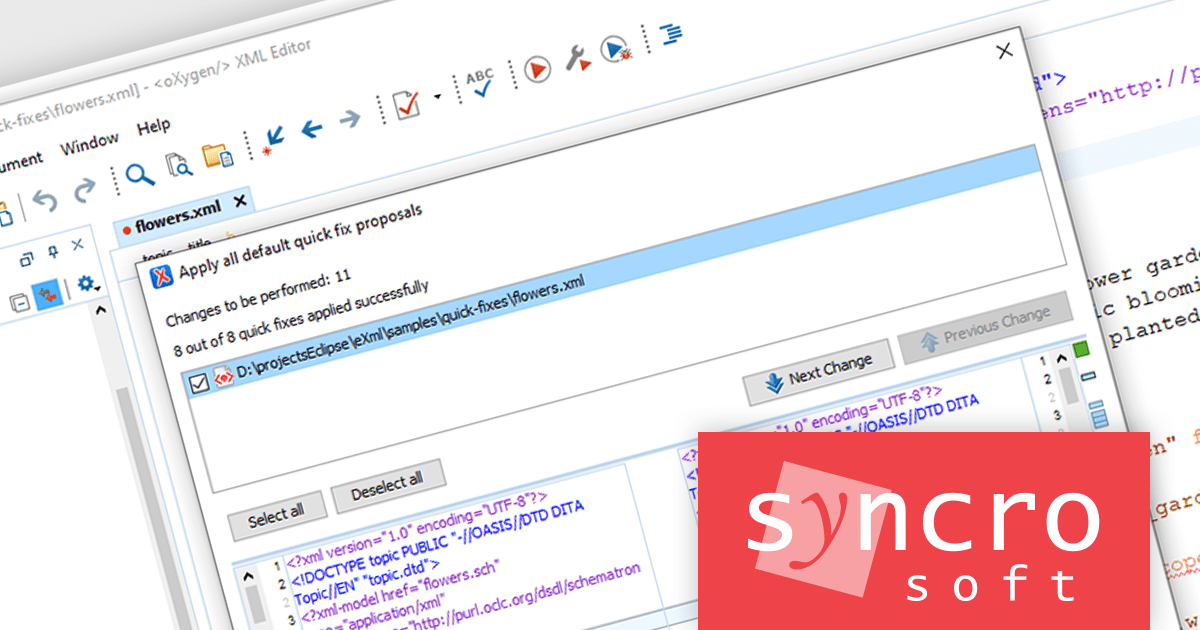Click the Format and Indent icon in the toolbar
The width and height of the screenshot is (1200, 630).
pyautogui.click(x=672, y=34)
